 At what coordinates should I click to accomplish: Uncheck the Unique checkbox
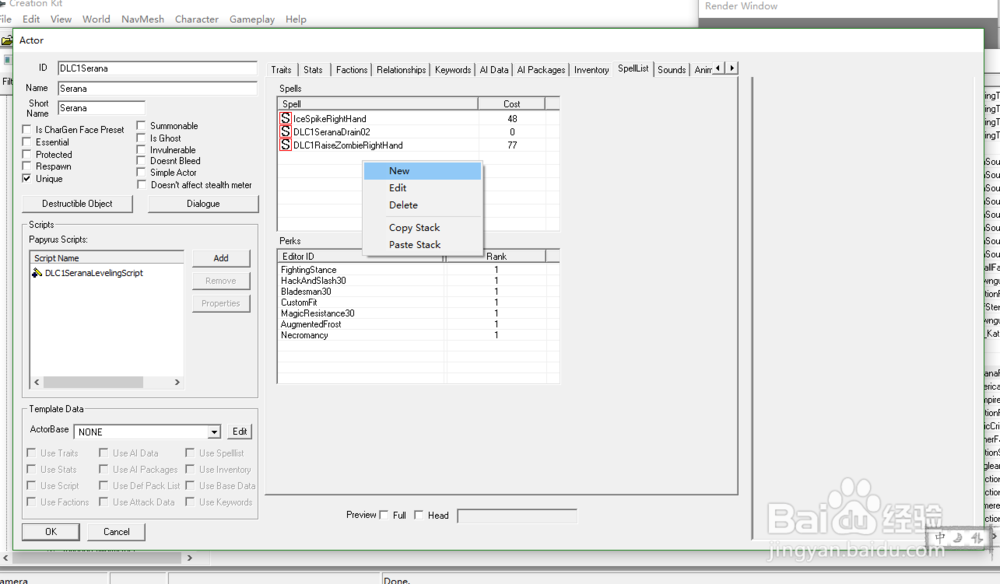click(27, 179)
